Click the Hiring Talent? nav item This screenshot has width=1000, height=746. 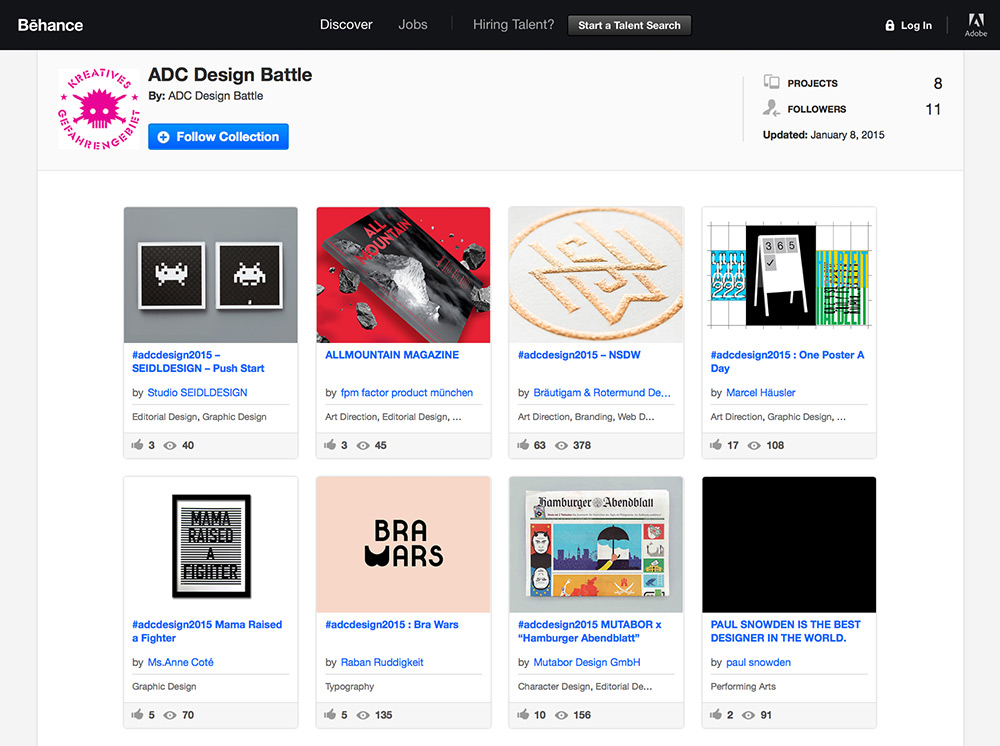tap(513, 25)
